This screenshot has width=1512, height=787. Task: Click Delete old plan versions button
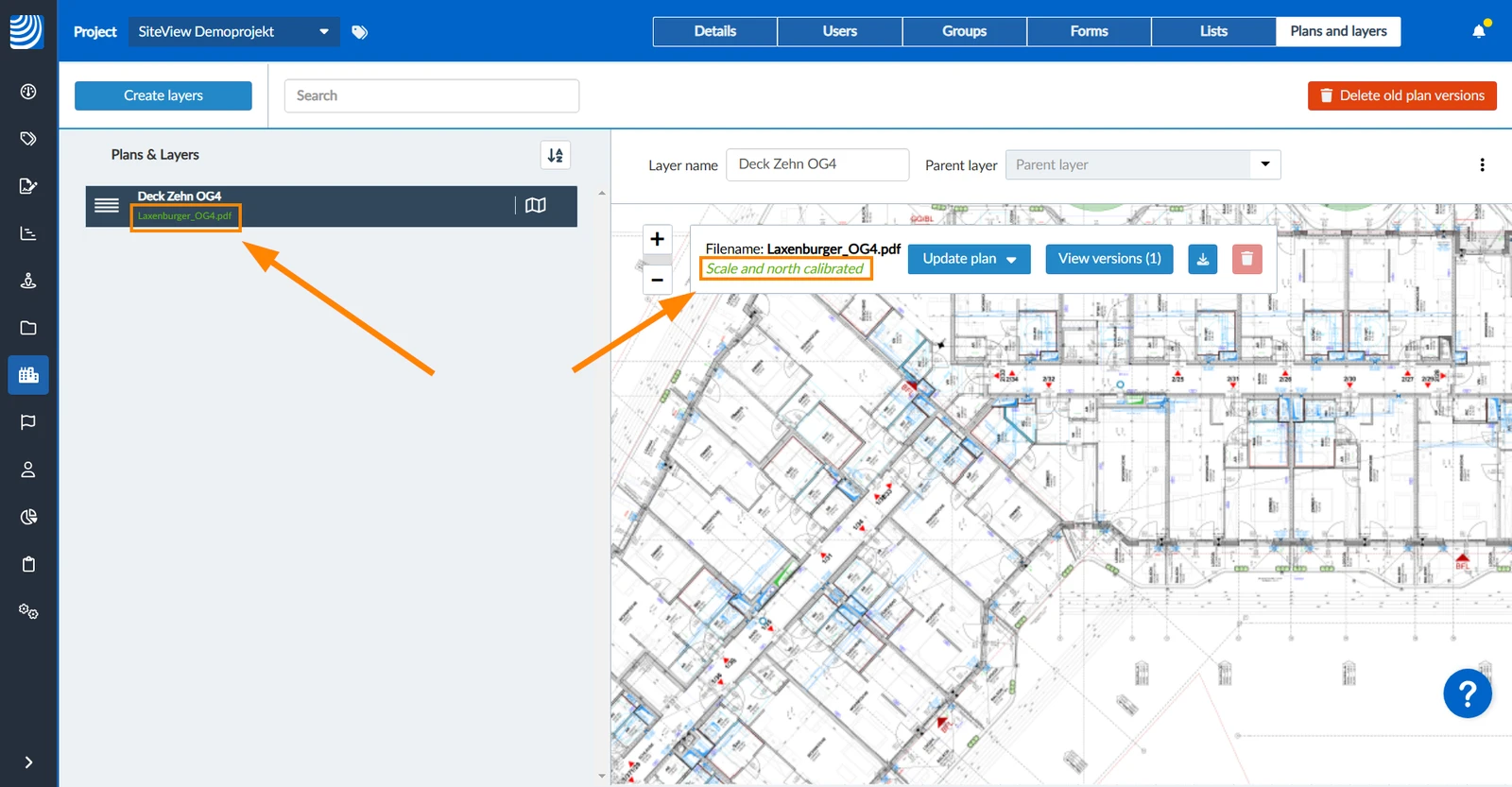click(1401, 95)
